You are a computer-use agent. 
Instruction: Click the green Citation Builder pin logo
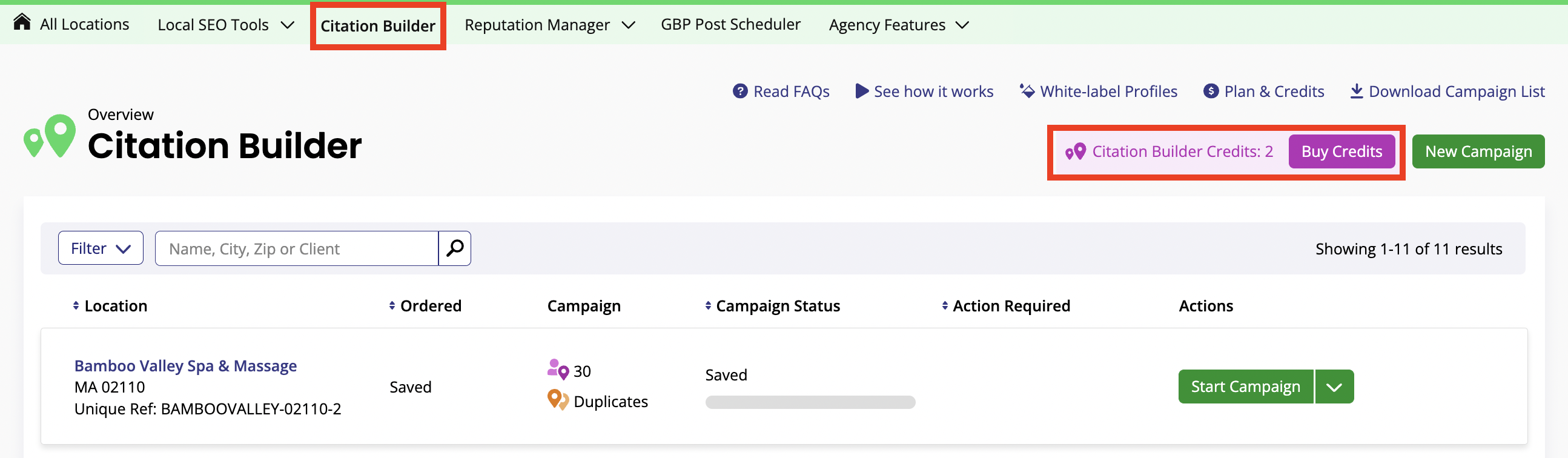[x=50, y=136]
